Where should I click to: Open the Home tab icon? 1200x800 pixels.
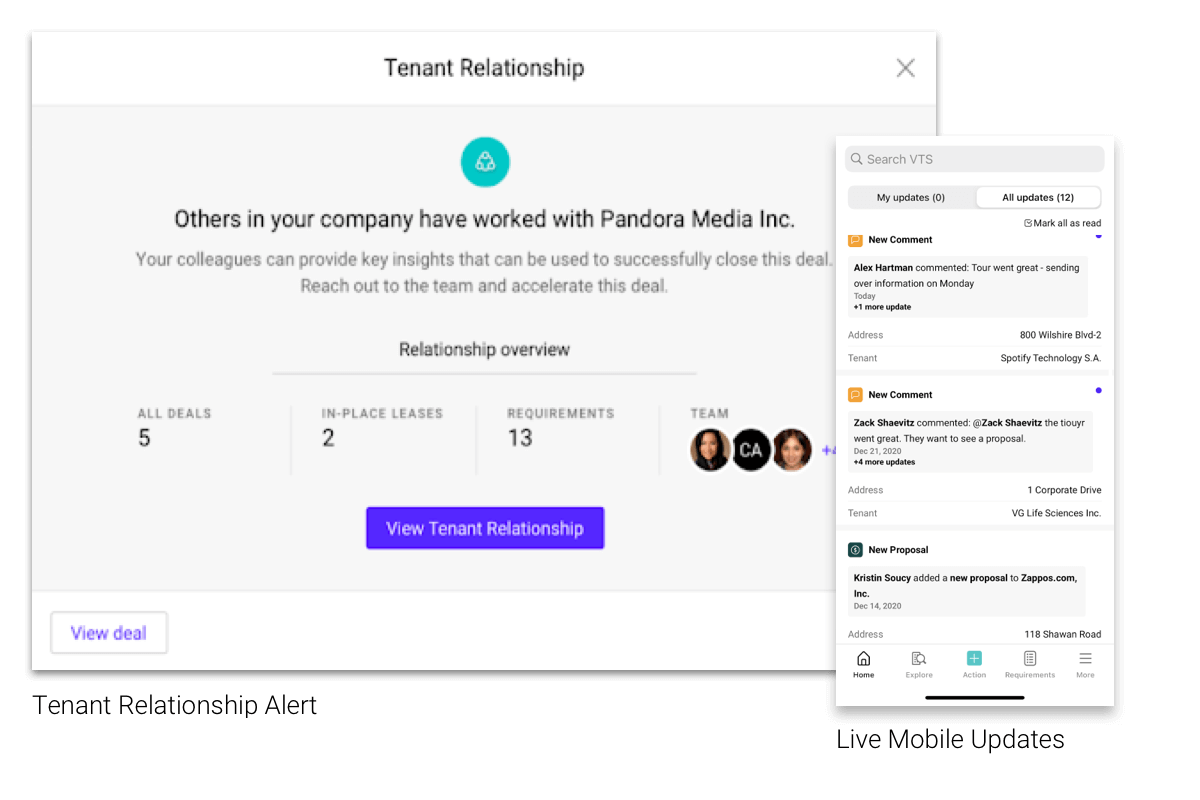point(864,659)
